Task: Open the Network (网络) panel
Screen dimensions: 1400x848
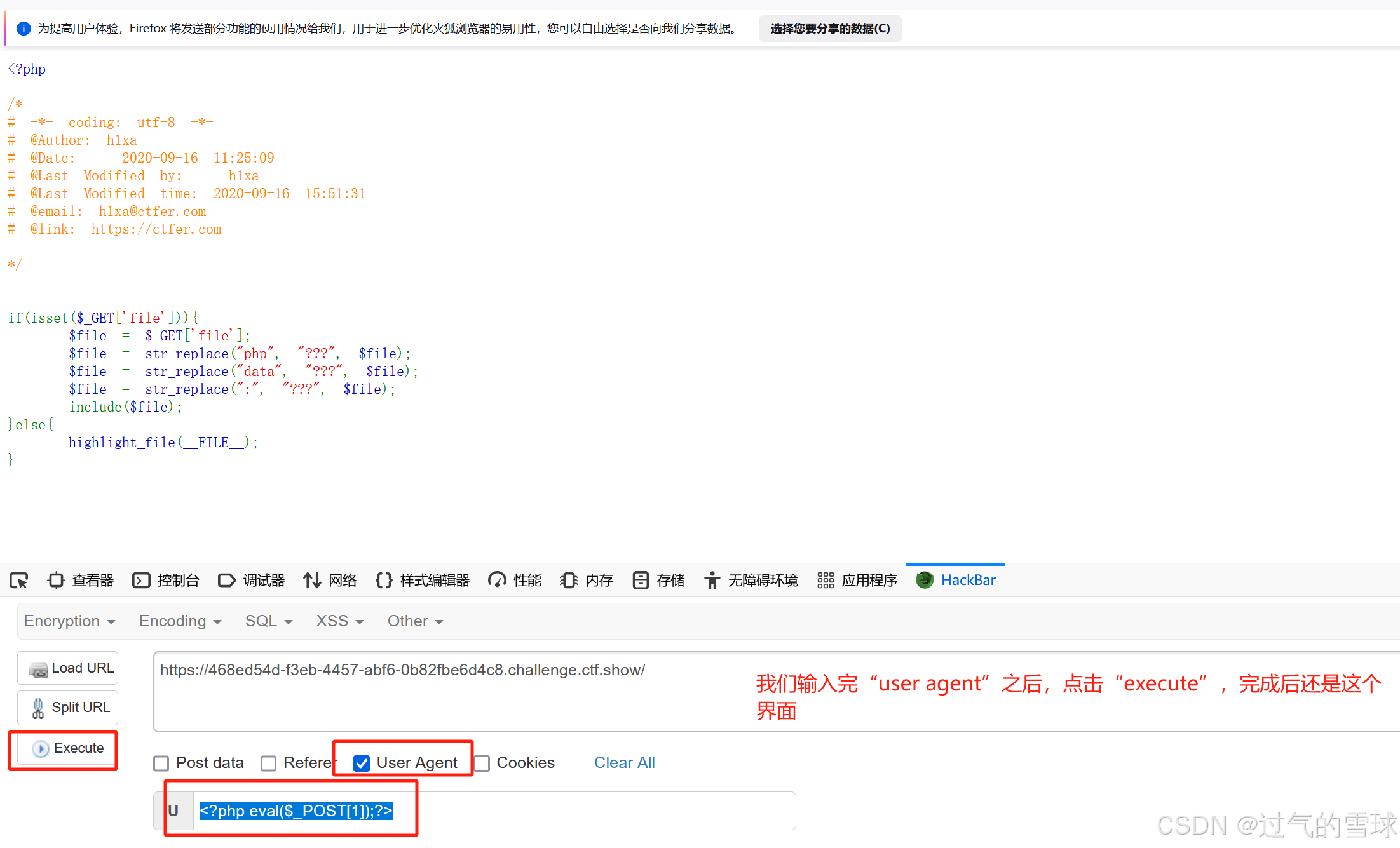Action: [329, 580]
